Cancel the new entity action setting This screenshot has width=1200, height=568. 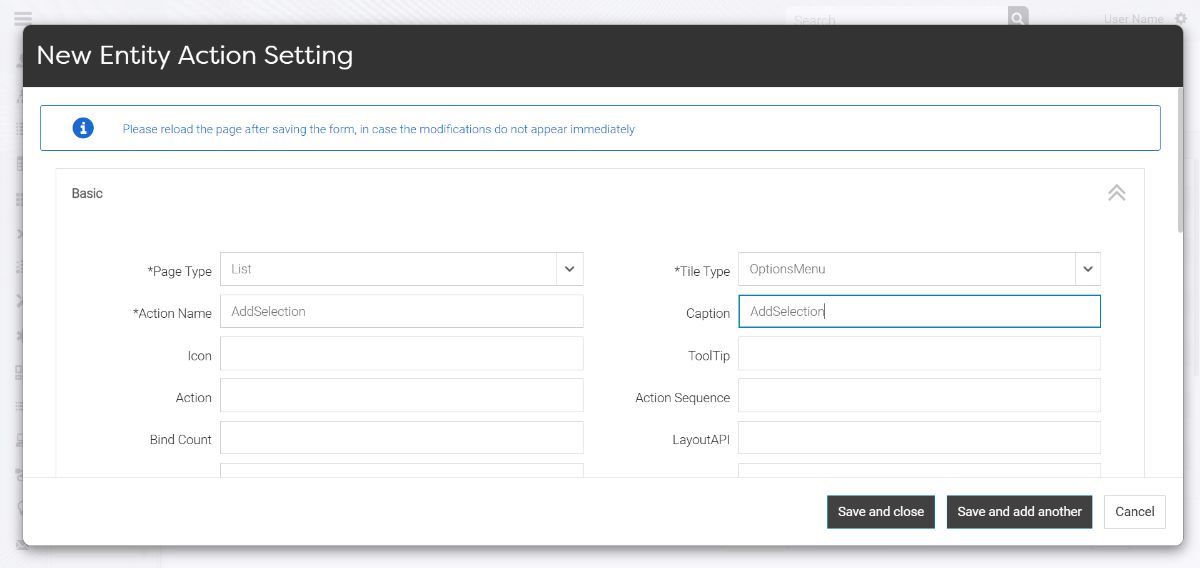pos(1135,511)
